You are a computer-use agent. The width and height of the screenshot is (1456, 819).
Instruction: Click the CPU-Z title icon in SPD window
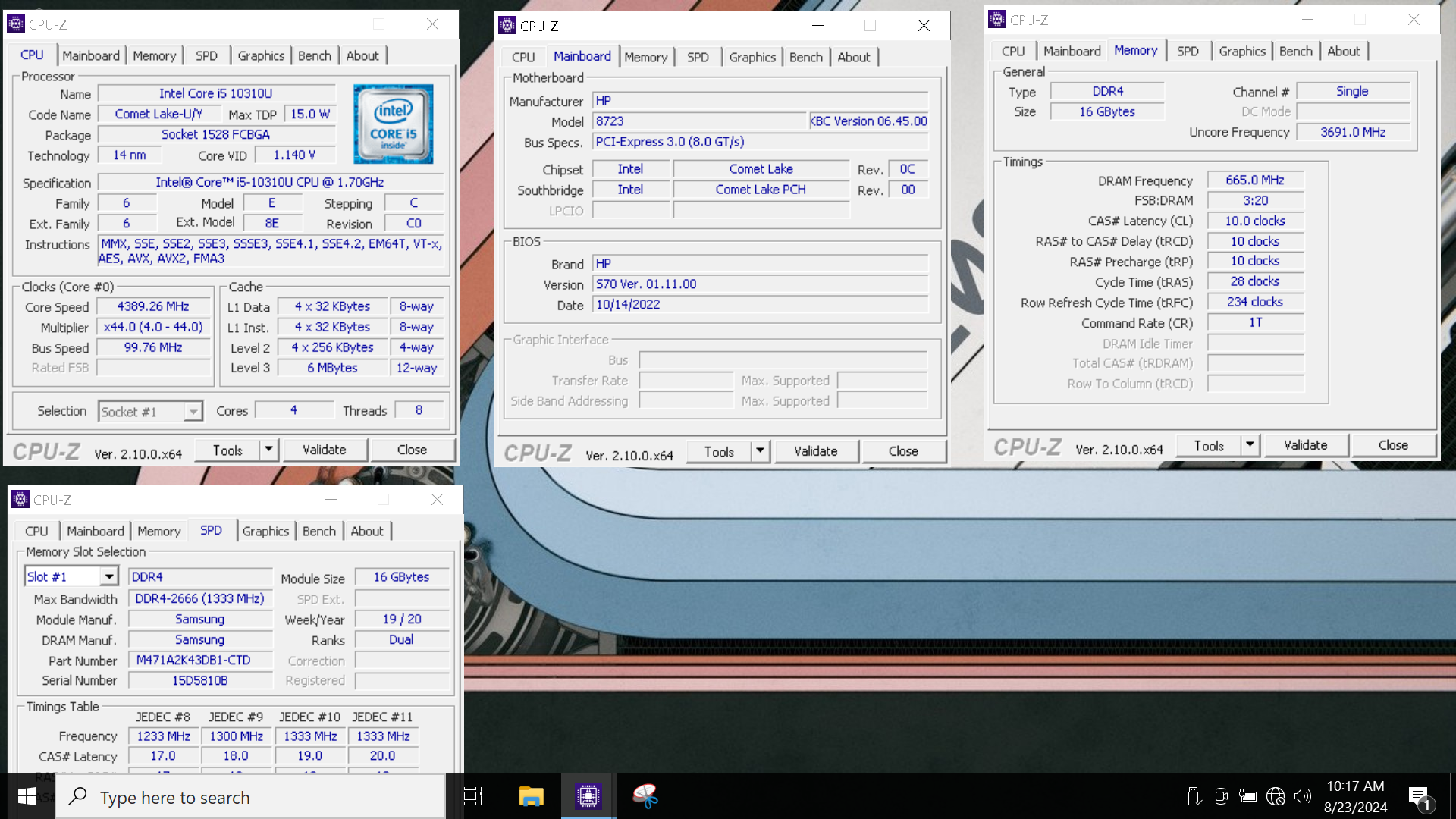(x=20, y=500)
